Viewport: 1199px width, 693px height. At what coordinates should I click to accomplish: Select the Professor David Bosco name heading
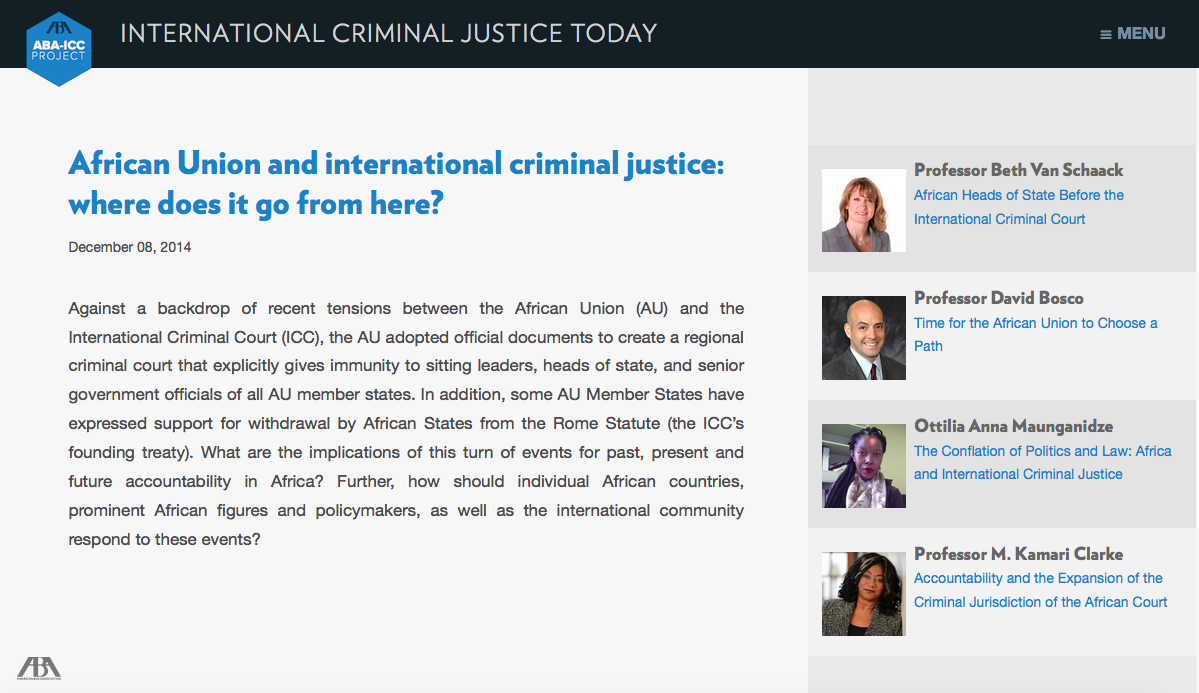point(999,298)
